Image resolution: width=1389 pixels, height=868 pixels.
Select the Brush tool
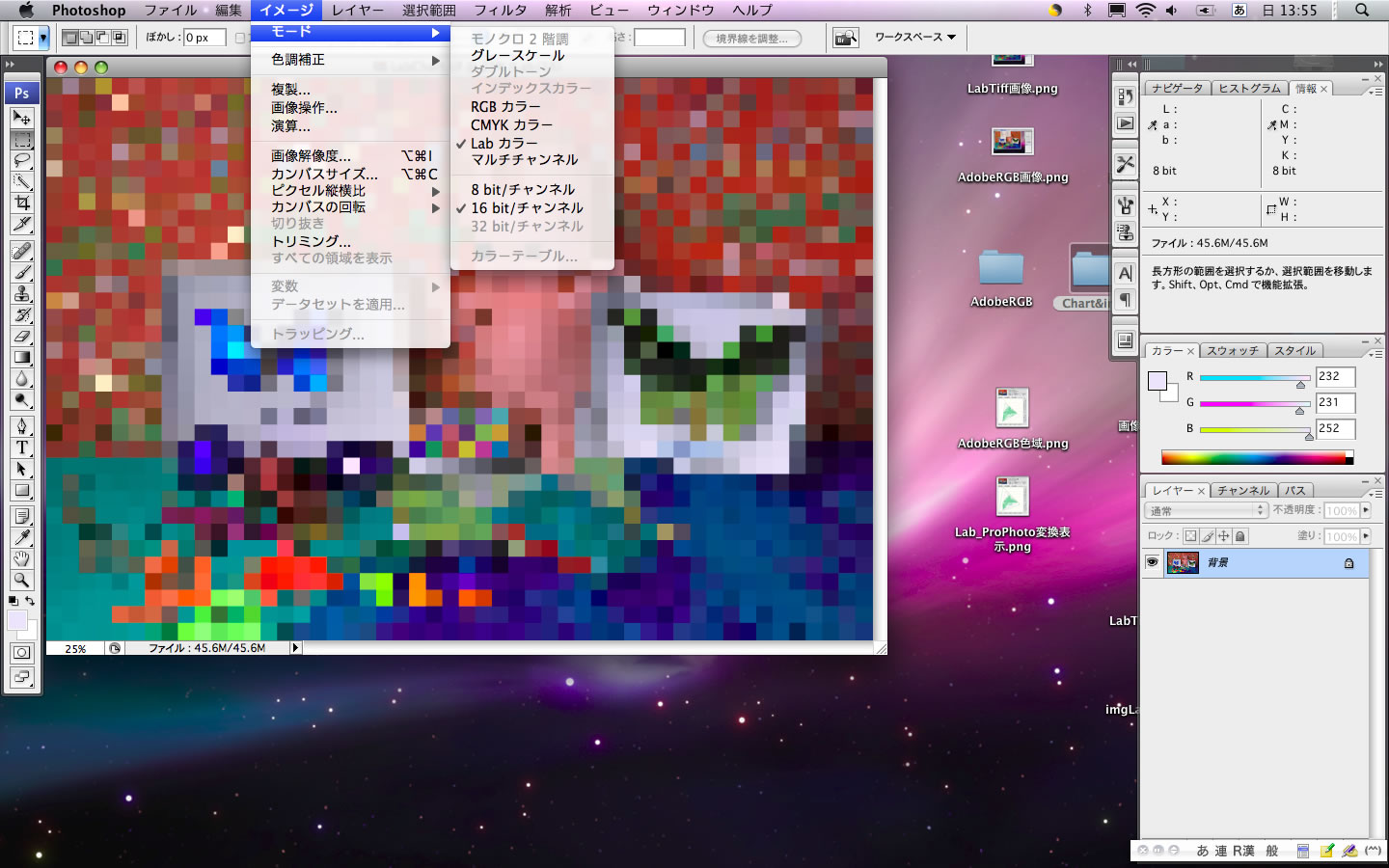[21, 272]
